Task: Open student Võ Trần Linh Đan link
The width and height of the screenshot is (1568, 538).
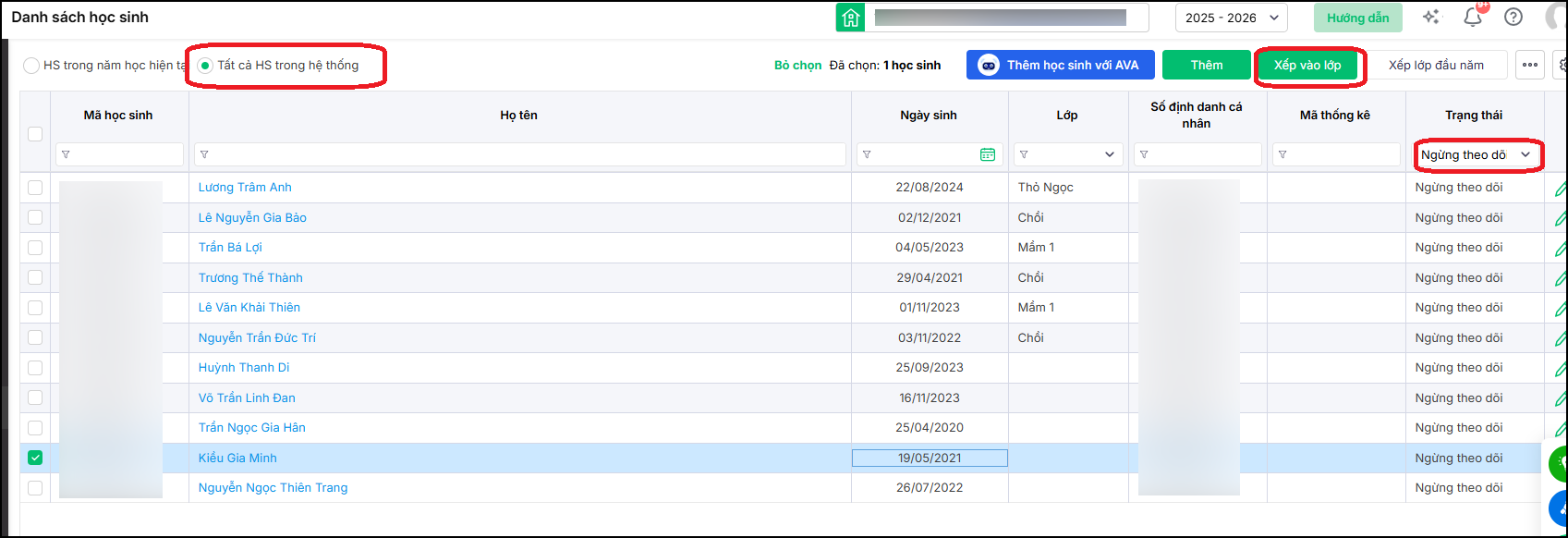Action: [x=247, y=397]
